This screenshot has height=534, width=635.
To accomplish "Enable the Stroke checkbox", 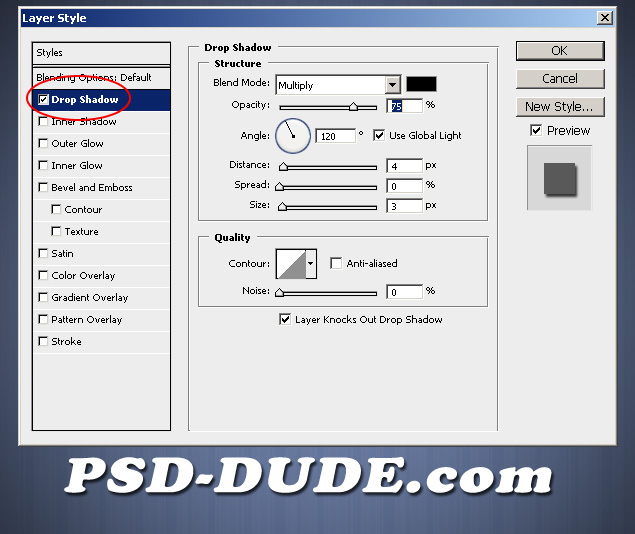I will click(x=43, y=341).
